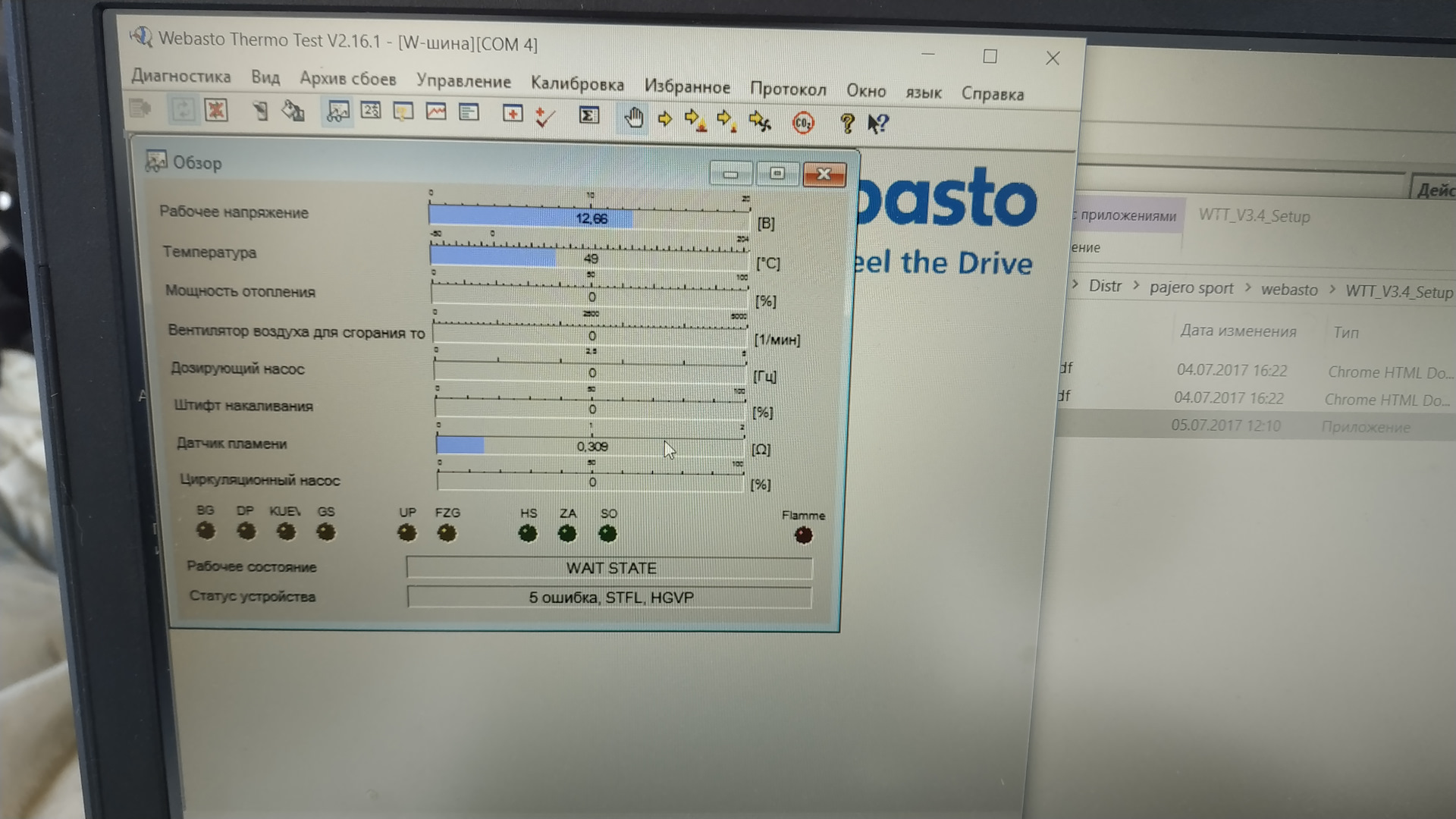1456x819 pixels.
Task: Open the overview window icon with glasses
Action: click(337, 112)
